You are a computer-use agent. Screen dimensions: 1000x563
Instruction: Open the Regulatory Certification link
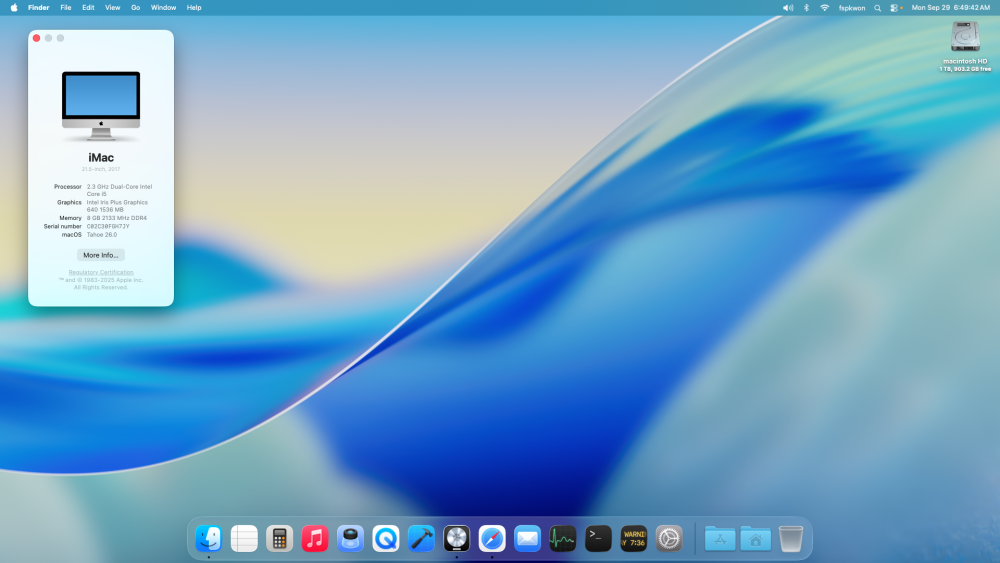coord(101,272)
